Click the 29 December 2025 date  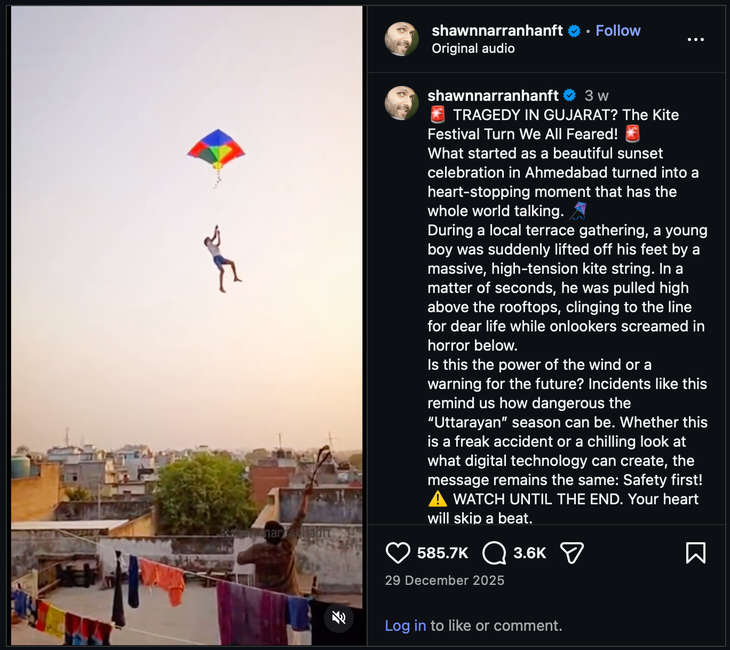click(445, 580)
